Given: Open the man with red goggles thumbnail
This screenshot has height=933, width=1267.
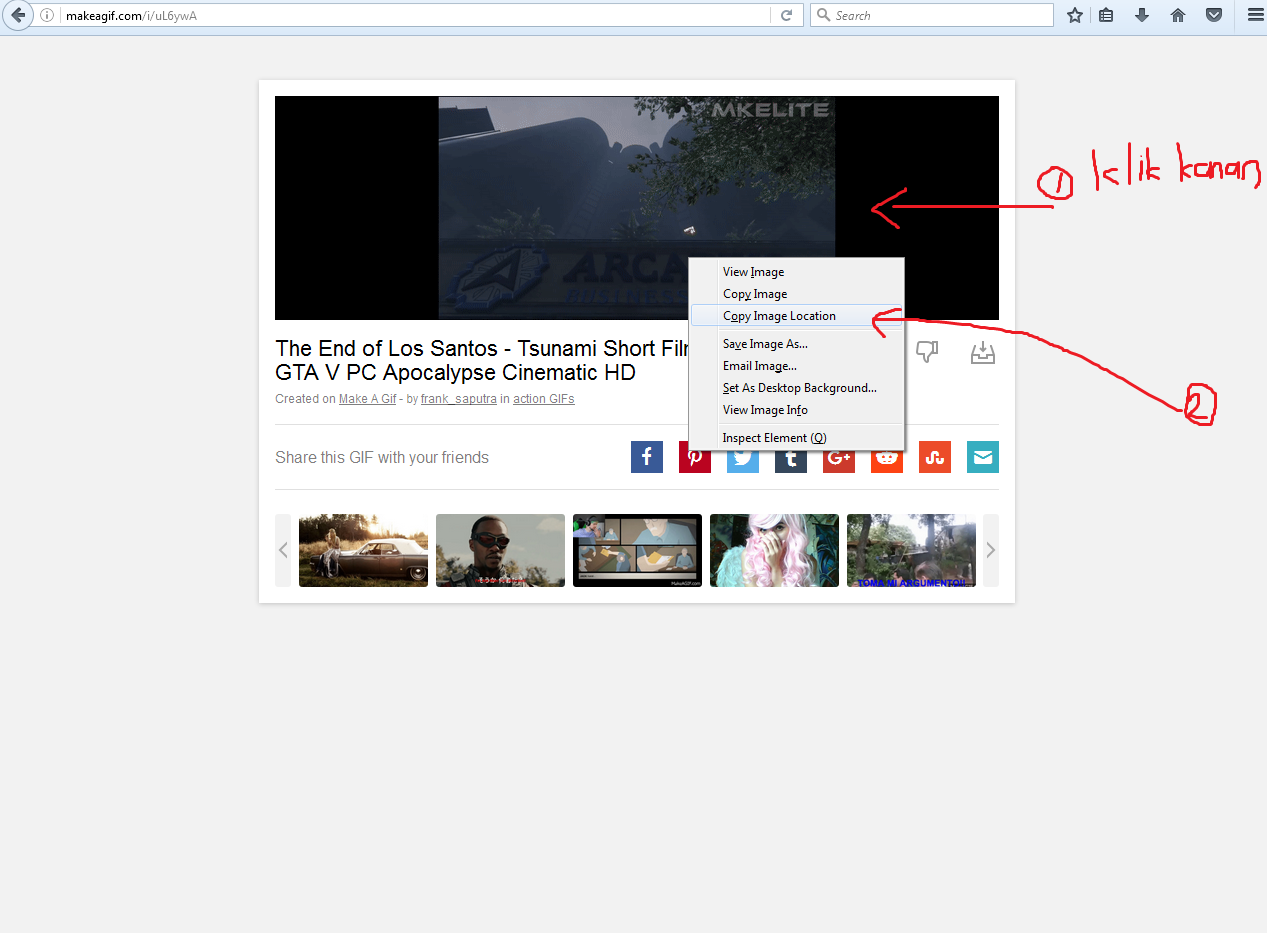Looking at the screenshot, I should [500, 550].
